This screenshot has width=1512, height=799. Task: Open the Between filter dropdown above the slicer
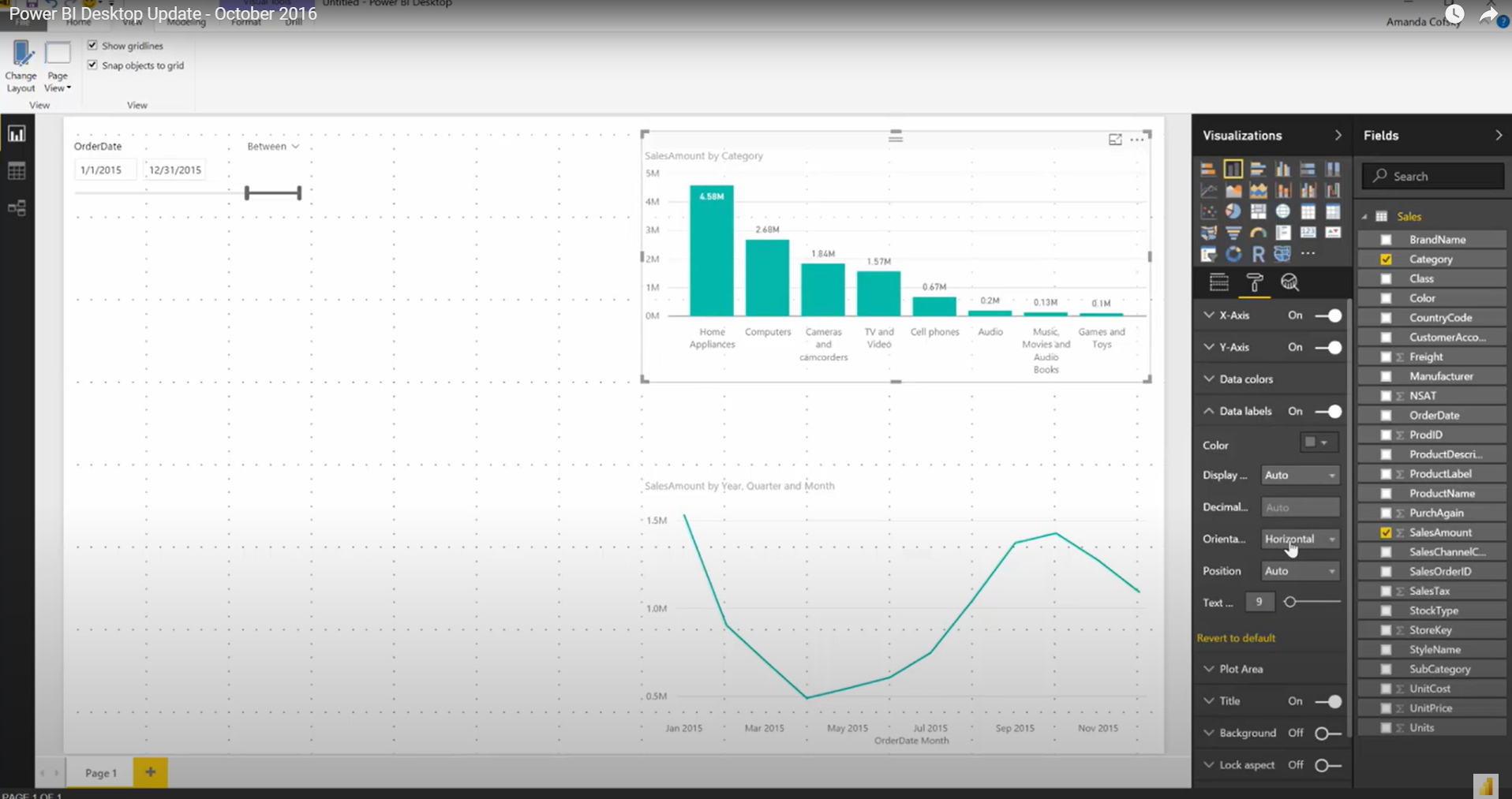tap(272, 146)
